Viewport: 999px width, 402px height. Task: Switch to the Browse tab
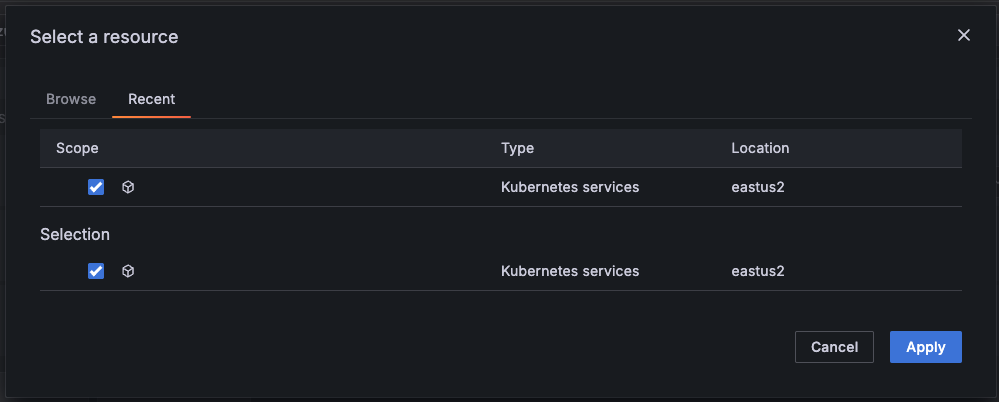(x=71, y=99)
